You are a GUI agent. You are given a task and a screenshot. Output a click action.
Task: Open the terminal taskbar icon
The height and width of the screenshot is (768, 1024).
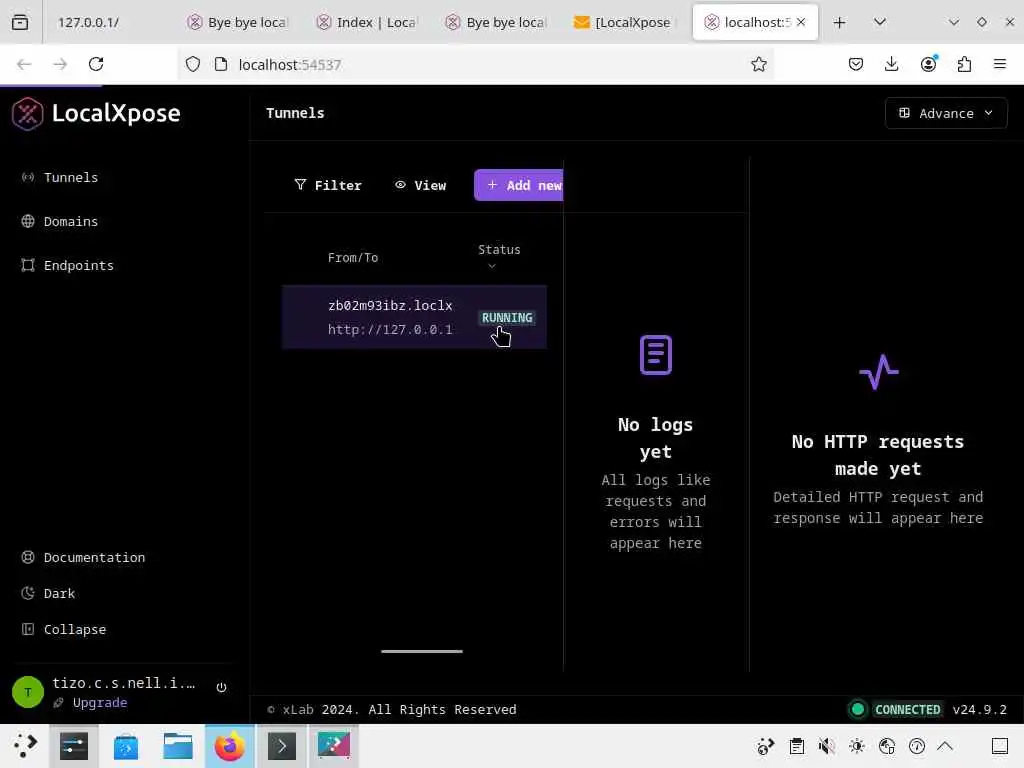(282, 746)
